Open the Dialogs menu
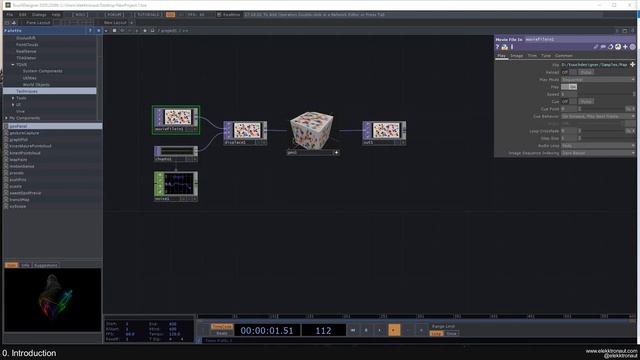Screen dimensions: 640x360 [39, 15]
